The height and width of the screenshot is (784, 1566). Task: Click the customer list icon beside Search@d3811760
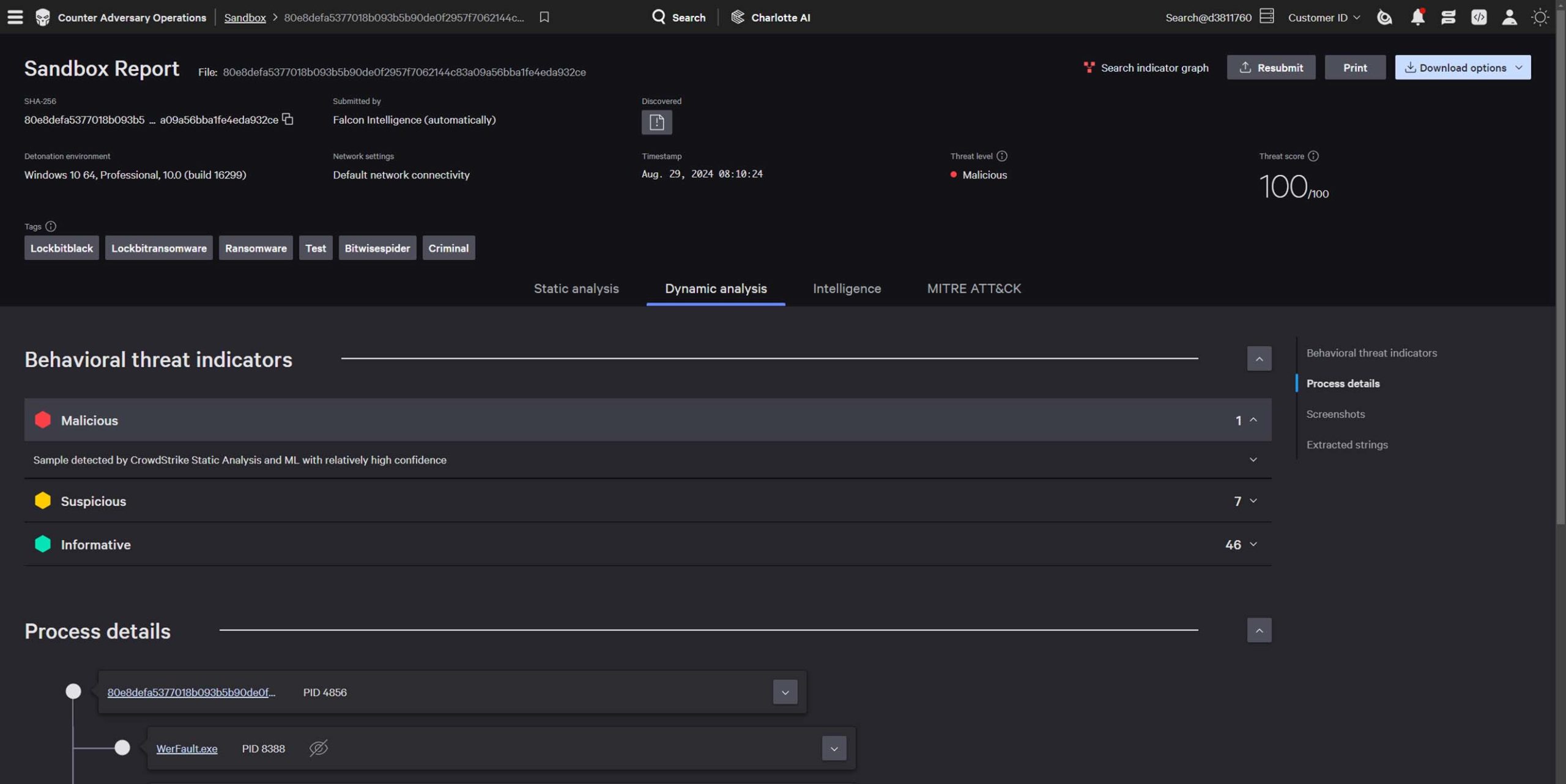(x=1267, y=17)
